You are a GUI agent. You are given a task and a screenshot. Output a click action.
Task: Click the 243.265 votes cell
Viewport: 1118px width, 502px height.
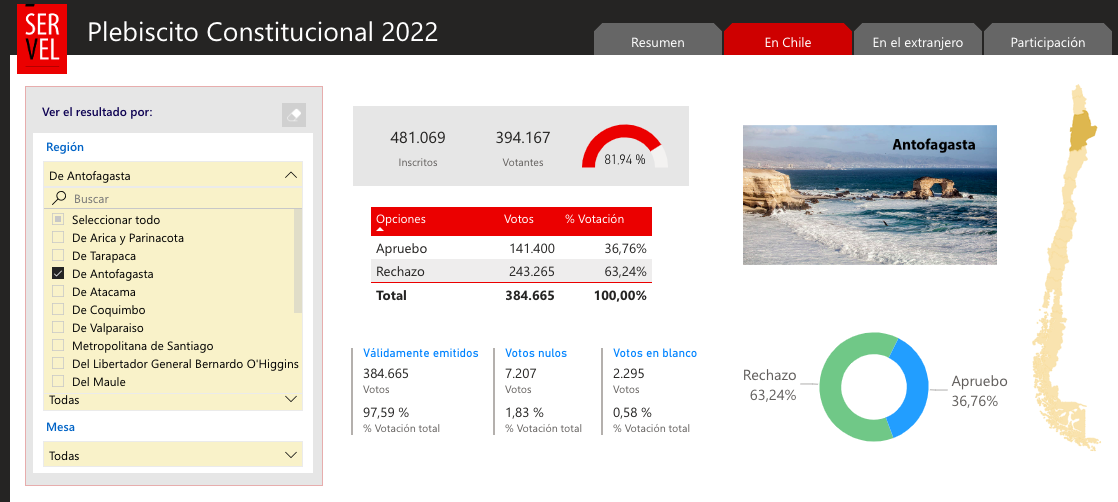[x=532, y=271]
